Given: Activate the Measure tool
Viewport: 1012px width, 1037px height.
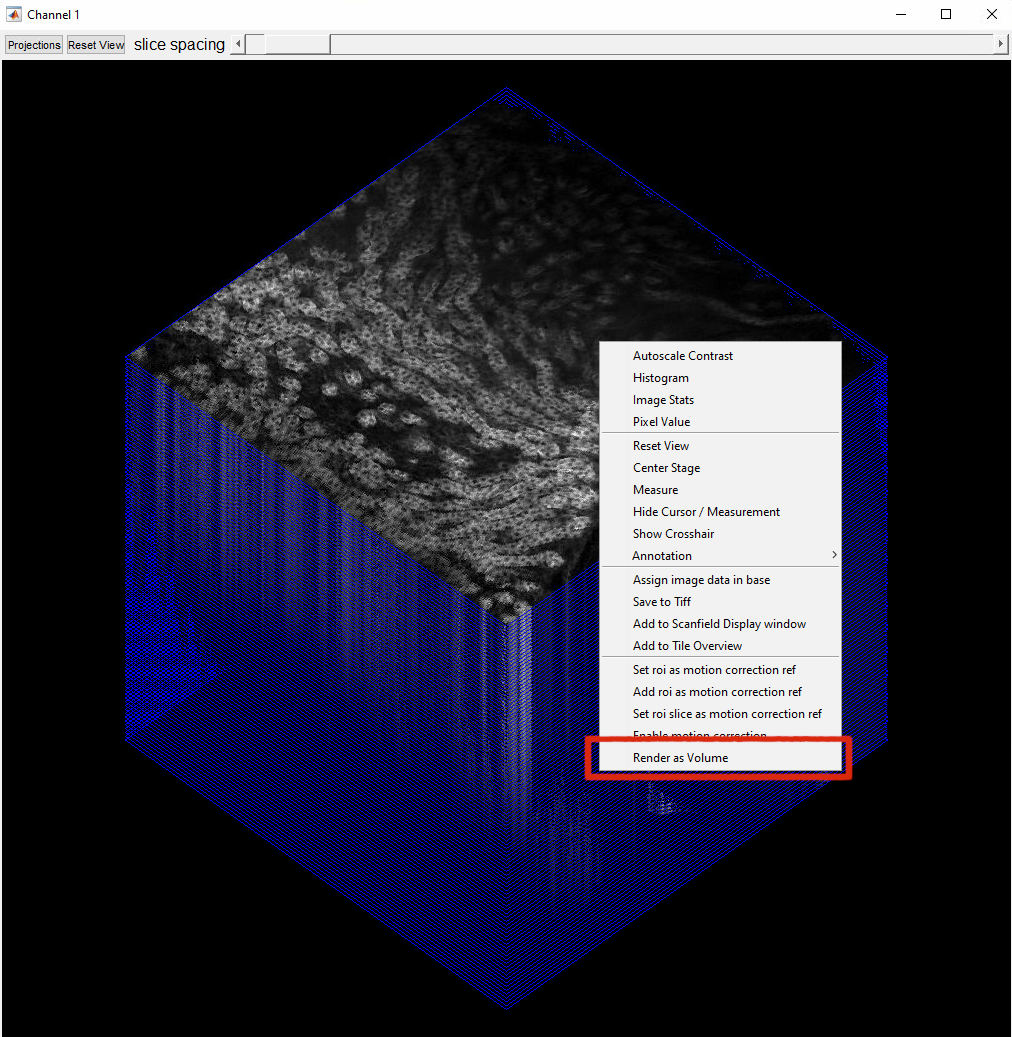Looking at the screenshot, I should point(655,489).
